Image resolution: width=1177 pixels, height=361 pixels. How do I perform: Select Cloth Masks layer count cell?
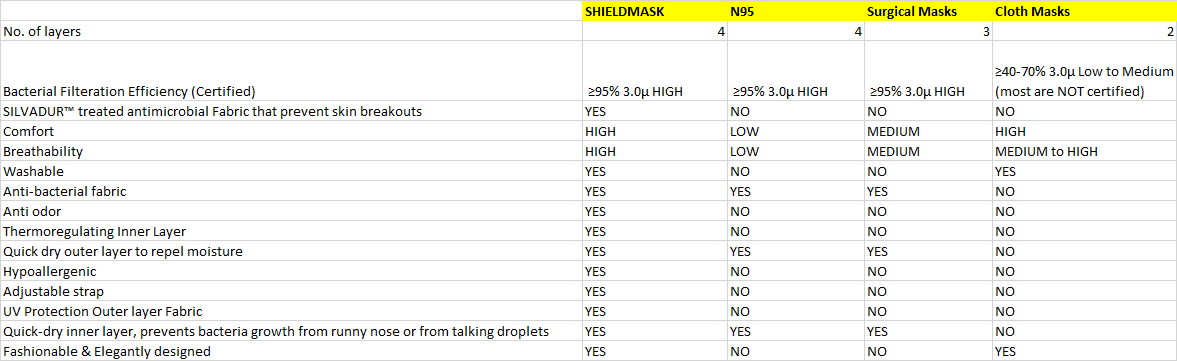1084,32
